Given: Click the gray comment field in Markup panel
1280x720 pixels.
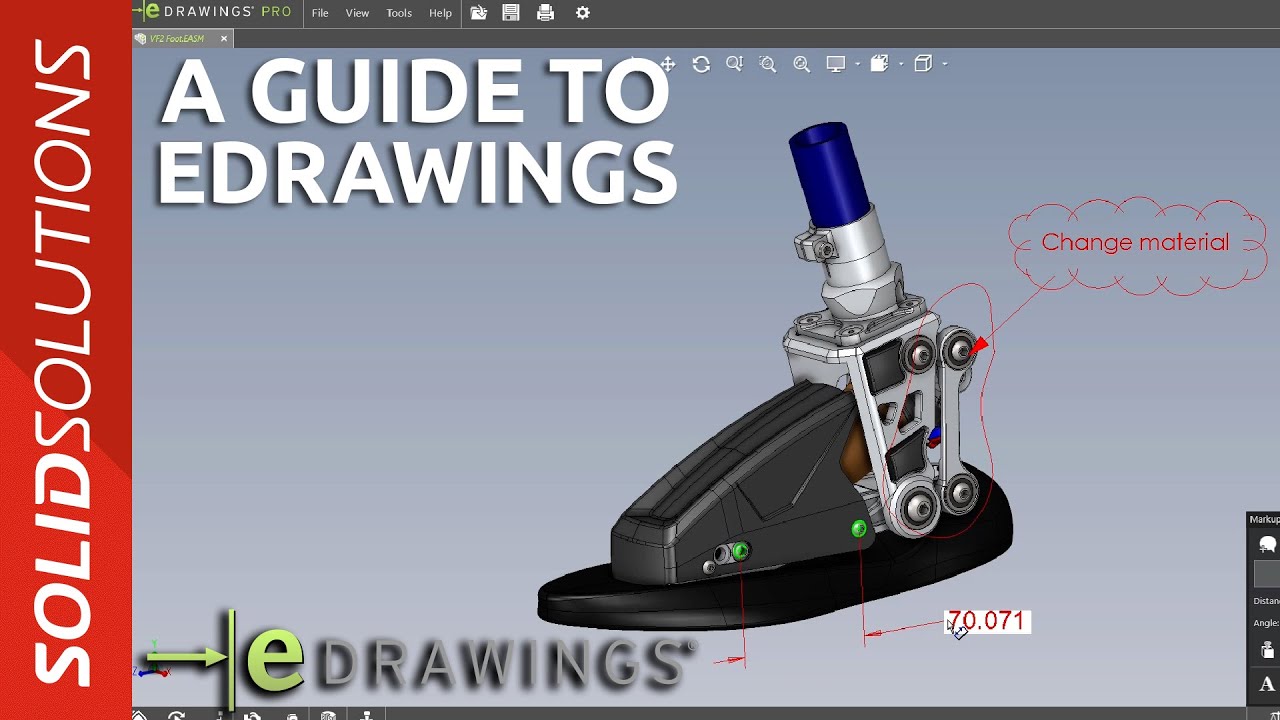Looking at the screenshot, I should point(1267,574).
